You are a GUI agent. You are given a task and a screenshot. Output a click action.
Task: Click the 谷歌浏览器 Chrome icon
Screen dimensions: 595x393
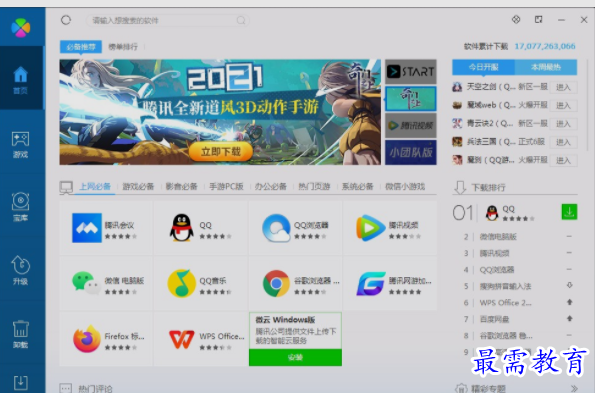(x=276, y=283)
